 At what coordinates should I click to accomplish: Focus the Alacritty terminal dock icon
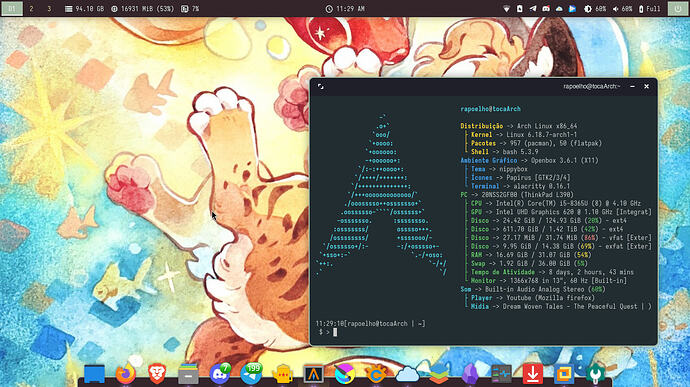click(x=314, y=374)
